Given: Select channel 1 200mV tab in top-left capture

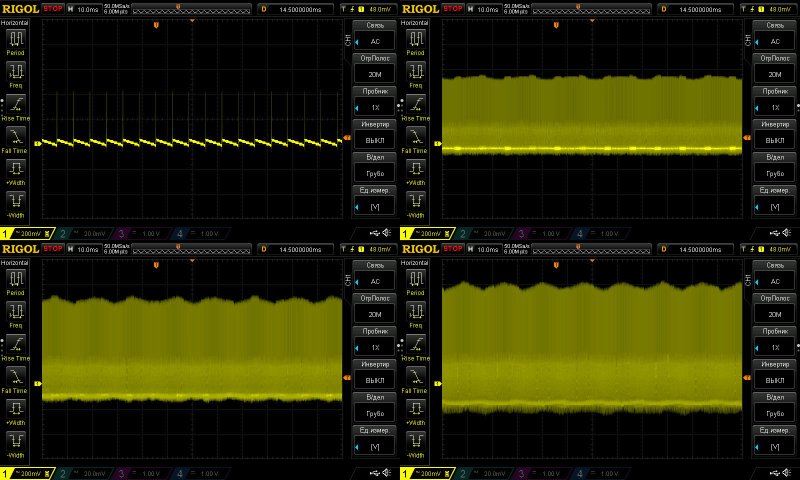Looking at the screenshot, I should click(27, 234).
